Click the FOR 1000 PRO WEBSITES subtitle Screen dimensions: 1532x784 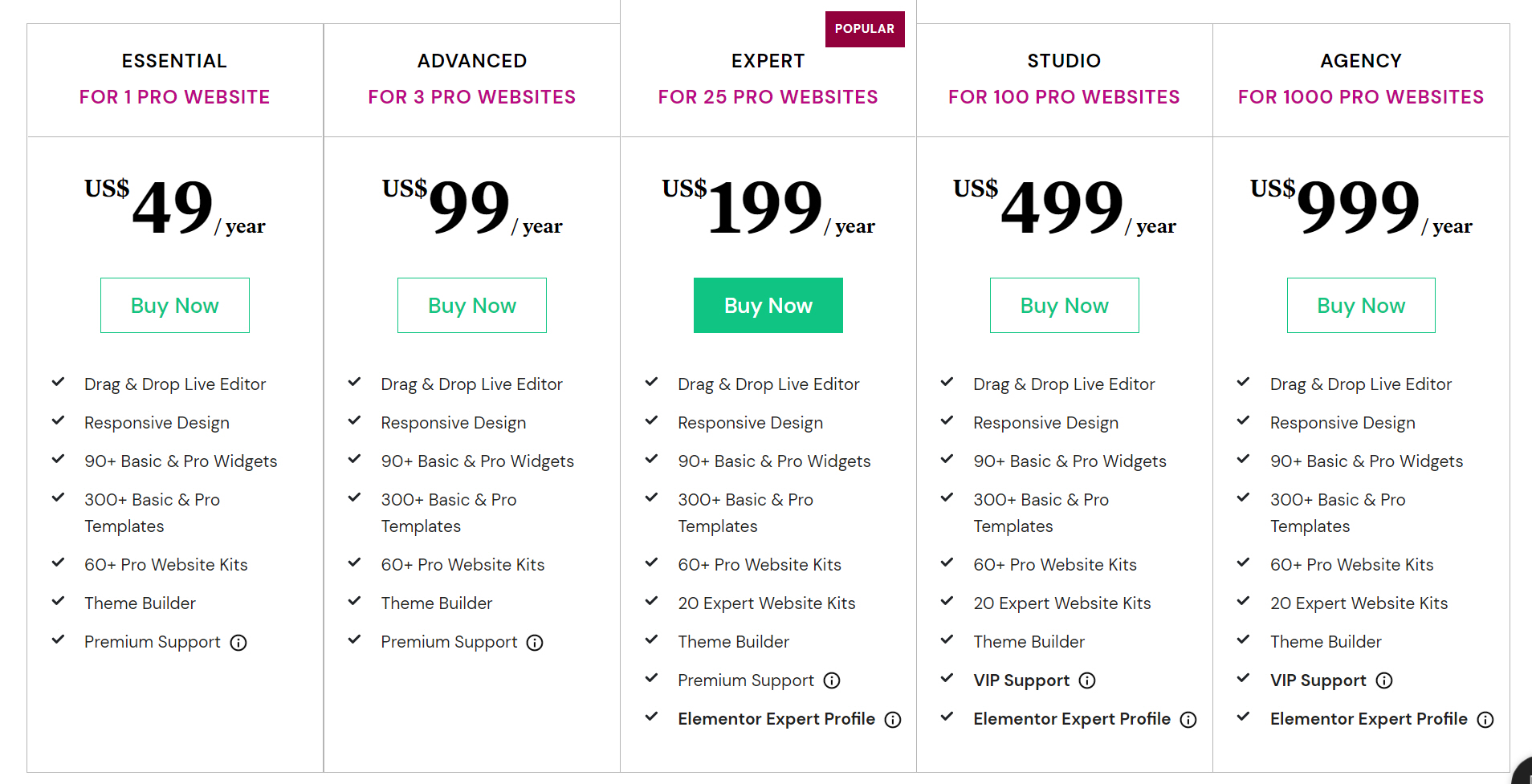coord(1360,96)
